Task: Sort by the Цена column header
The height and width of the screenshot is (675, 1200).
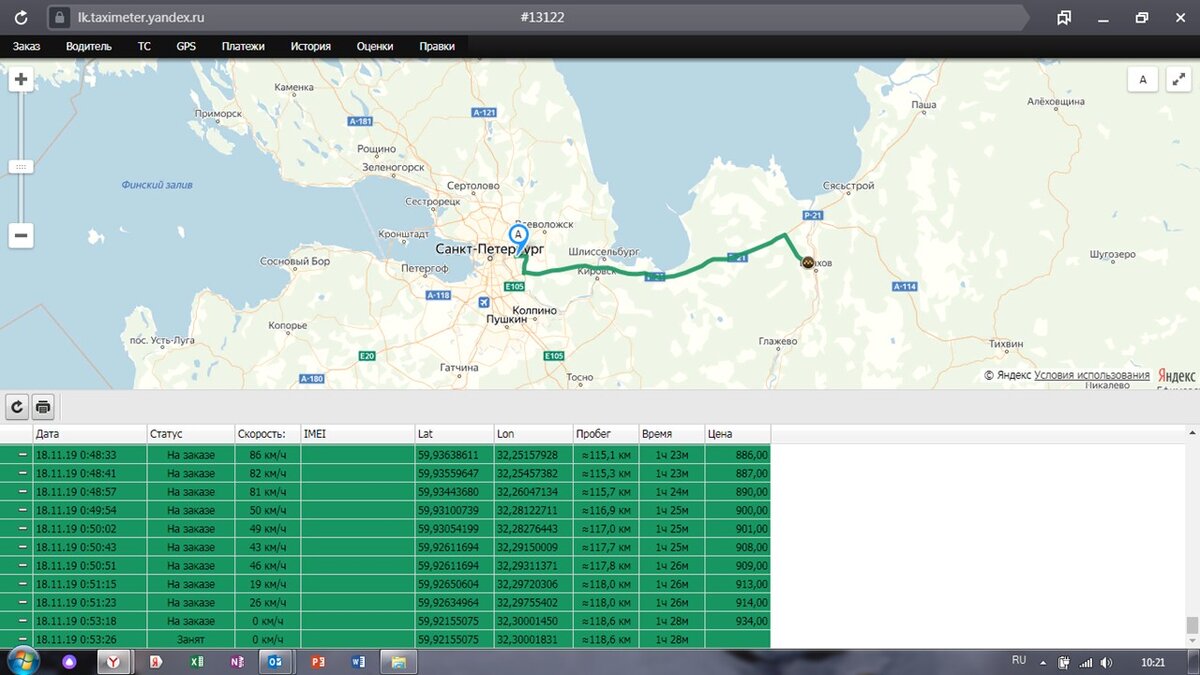Action: coord(737,434)
